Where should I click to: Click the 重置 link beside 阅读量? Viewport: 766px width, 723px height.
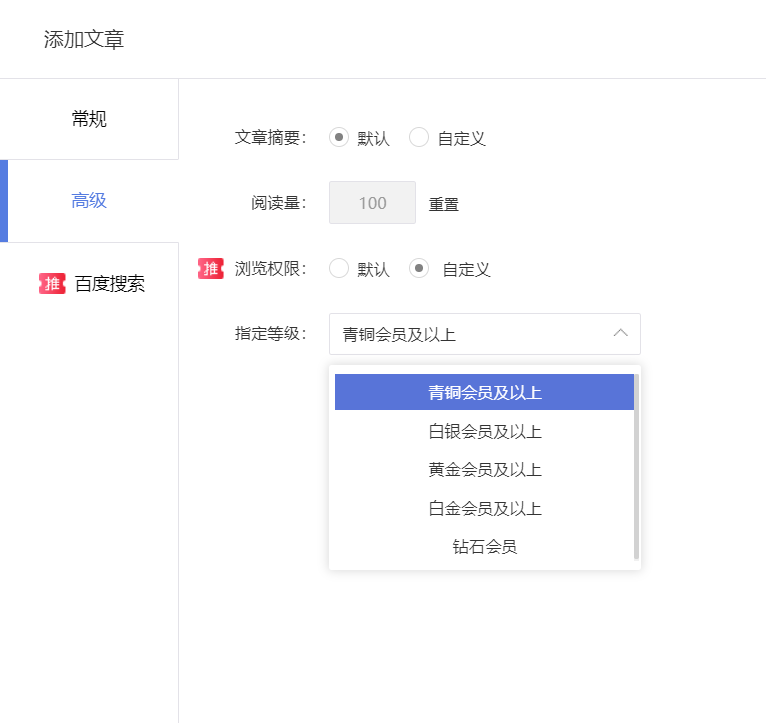[444, 204]
